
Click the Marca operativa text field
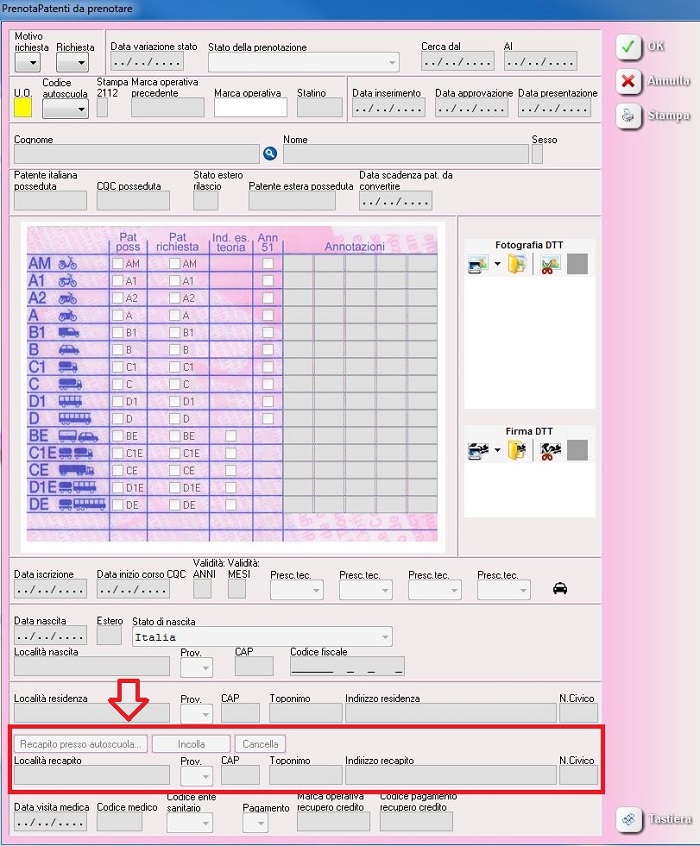(x=250, y=108)
